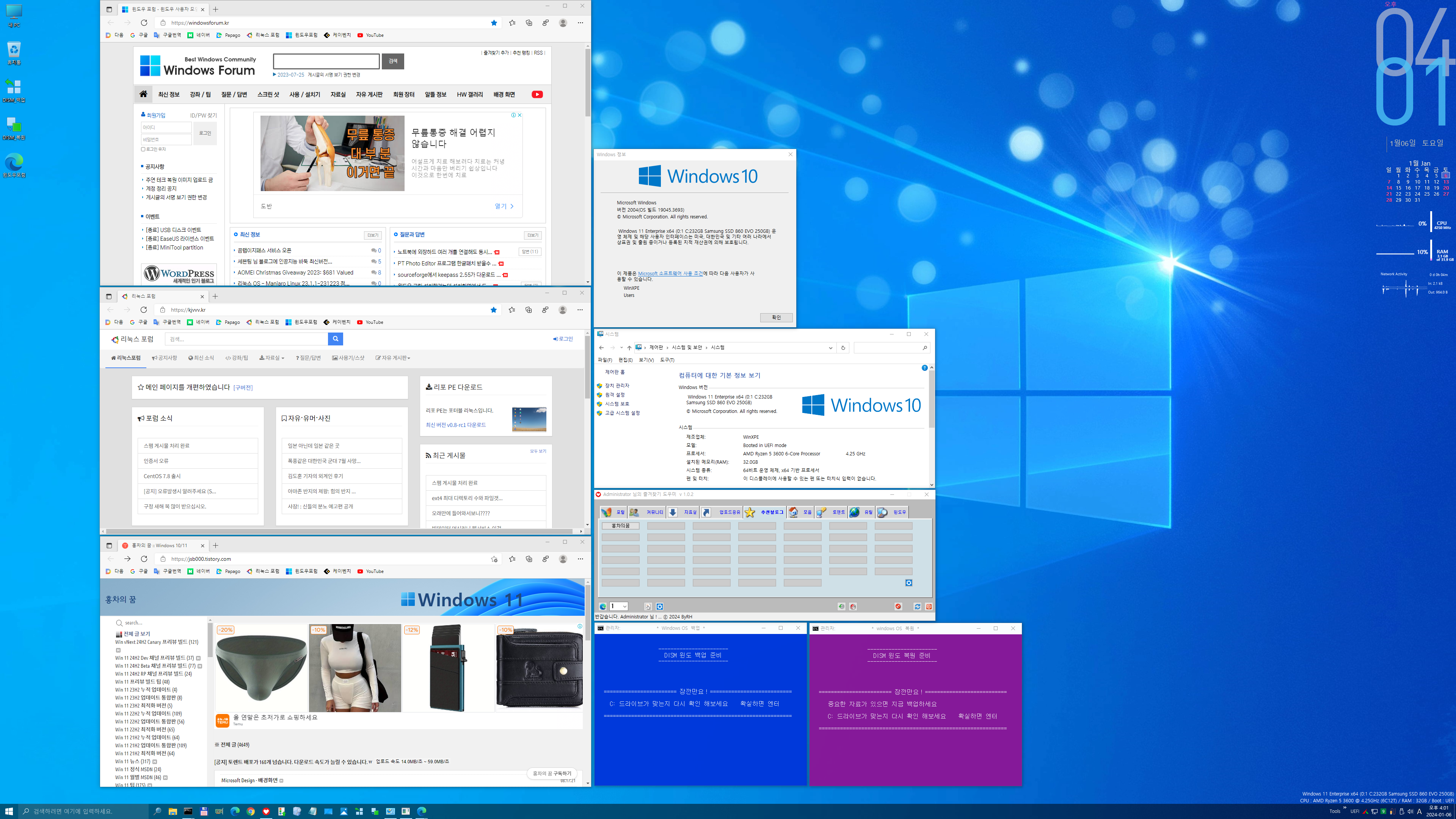Click the red YouTube icon in Windows Forum nav
Image resolution: width=1456 pixels, height=819 pixels.
537,94
